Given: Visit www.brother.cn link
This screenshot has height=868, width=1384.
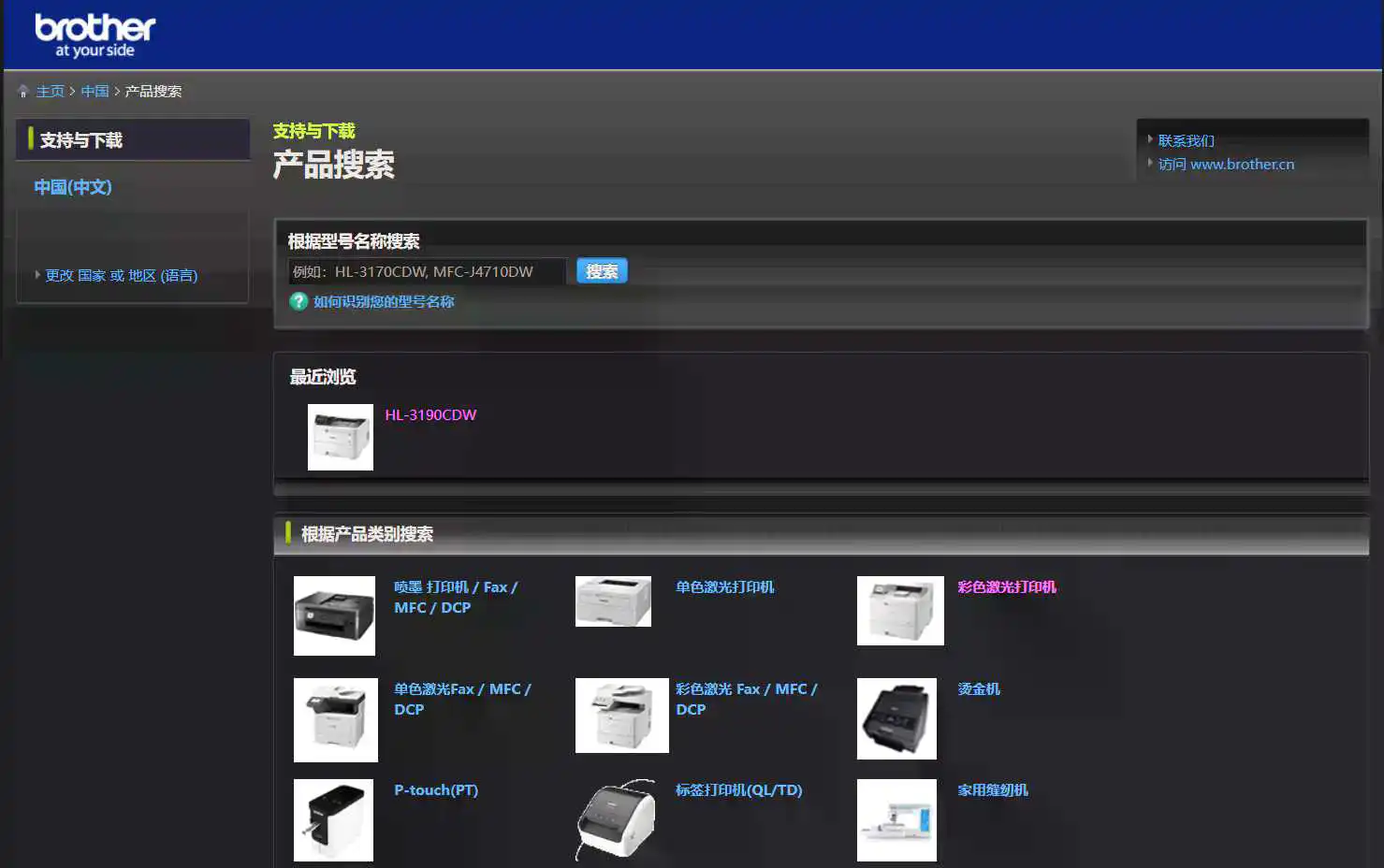Looking at the screenshot, I should (x=1227, y=164).
